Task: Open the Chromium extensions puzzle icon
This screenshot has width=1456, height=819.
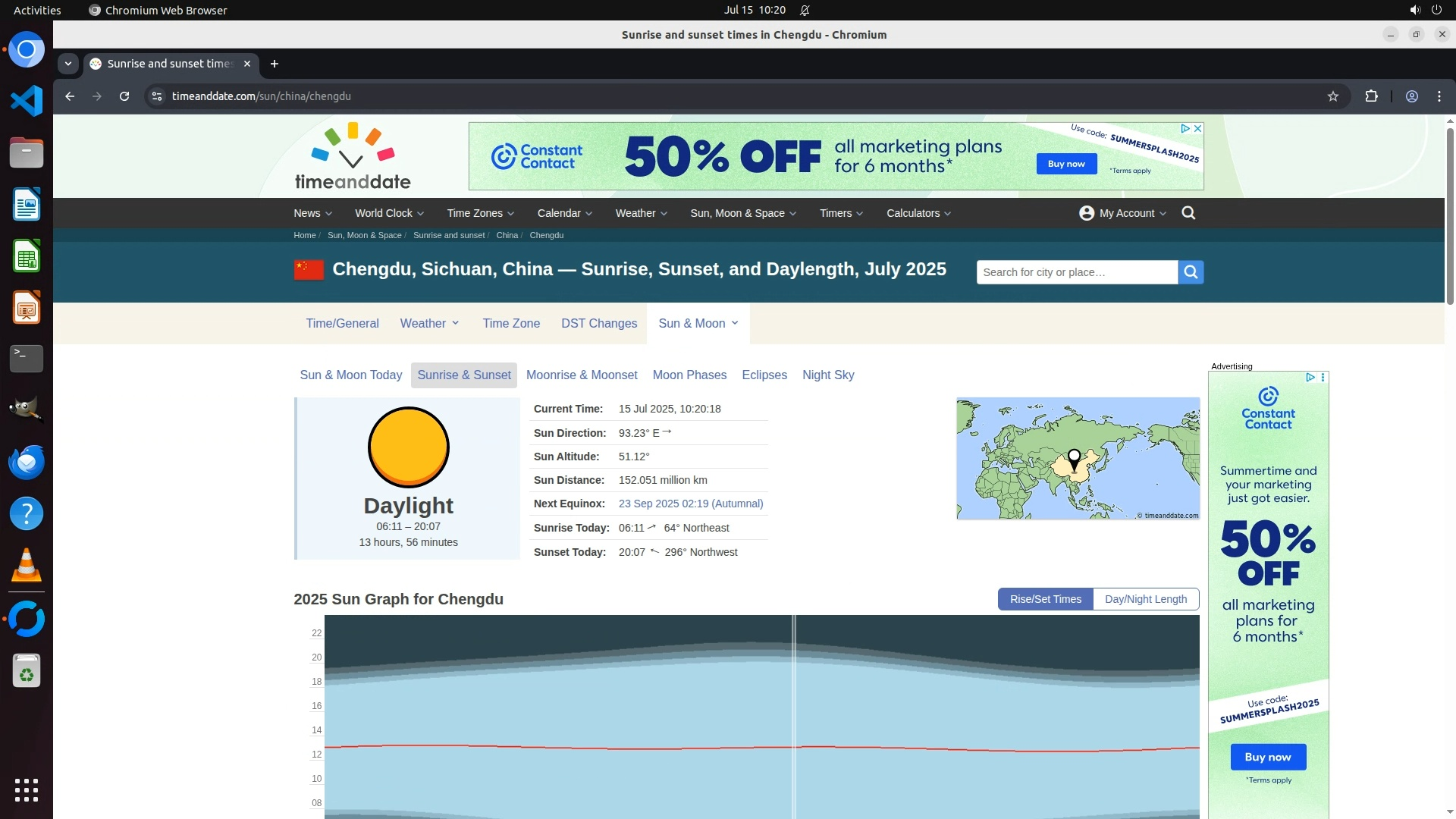Action: coord(1371,96)
